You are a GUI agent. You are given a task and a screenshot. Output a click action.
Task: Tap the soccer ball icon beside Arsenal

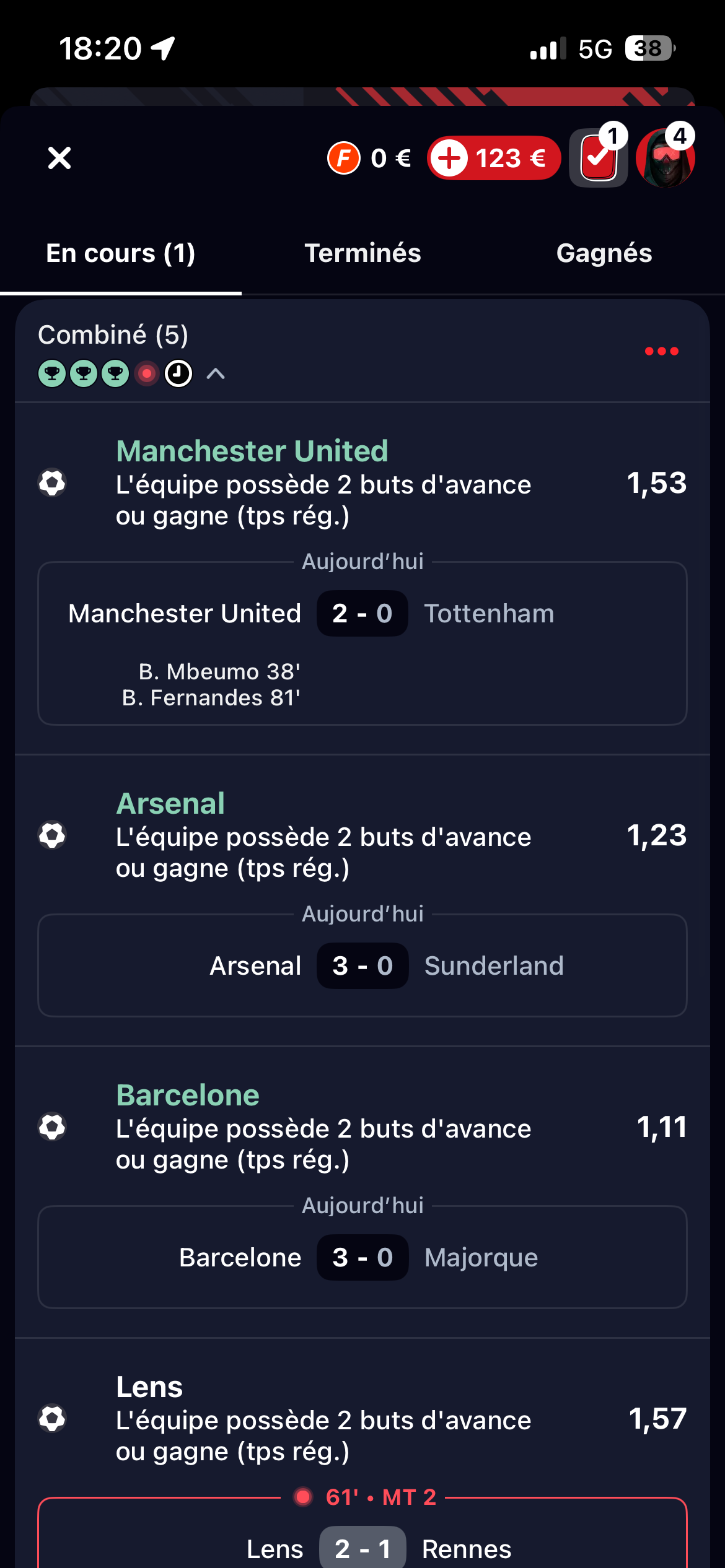[52, 835]
